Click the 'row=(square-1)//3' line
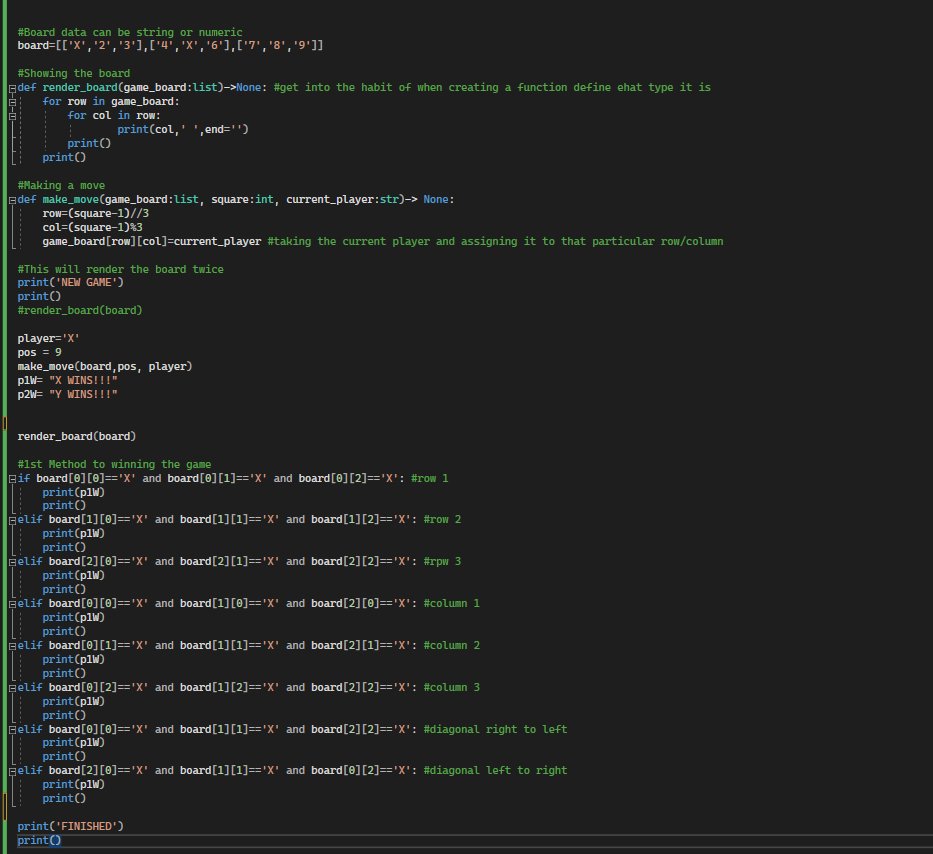933x854 pixels. 96,213
